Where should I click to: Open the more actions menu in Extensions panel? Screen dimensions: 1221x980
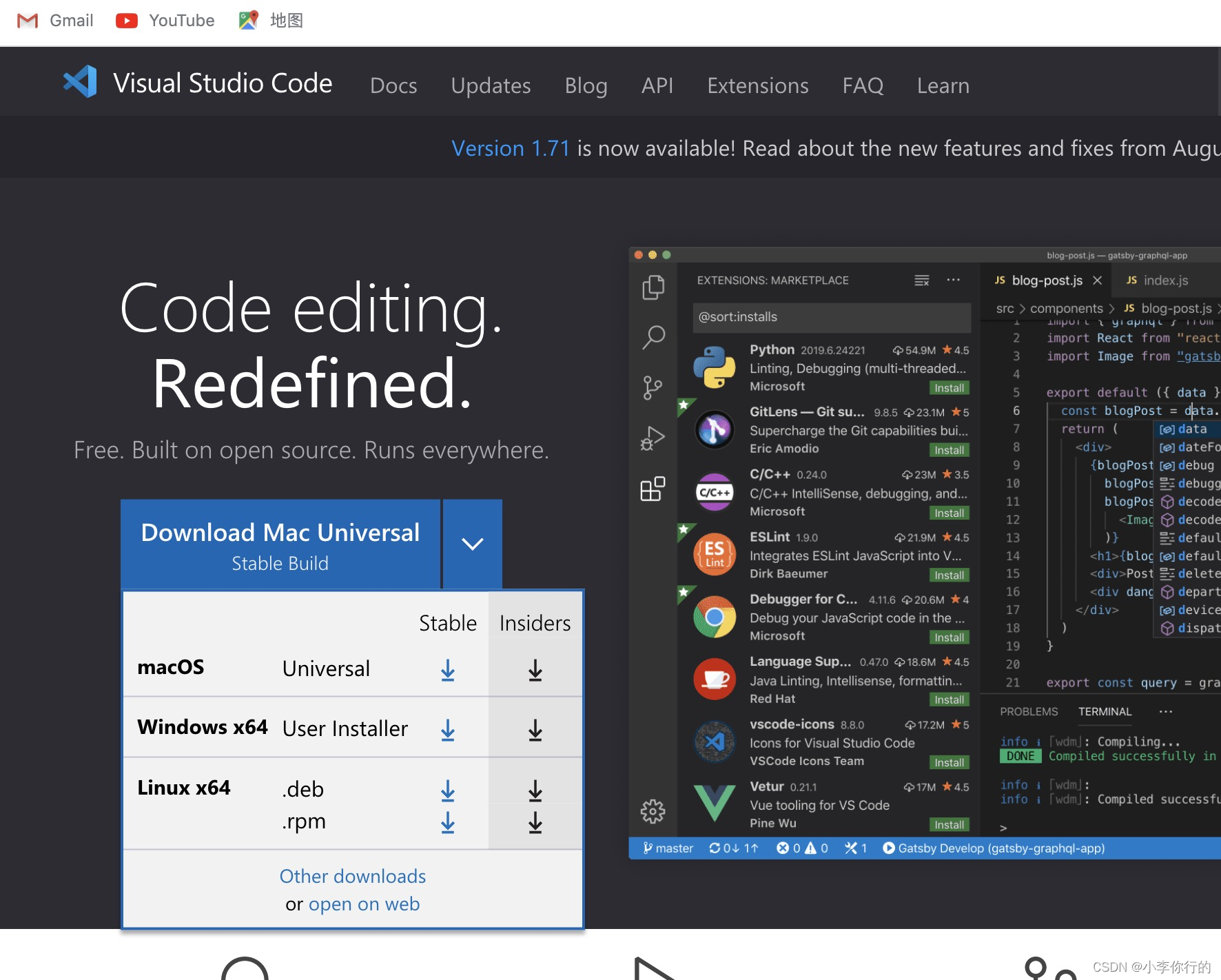tap(954, 280)
